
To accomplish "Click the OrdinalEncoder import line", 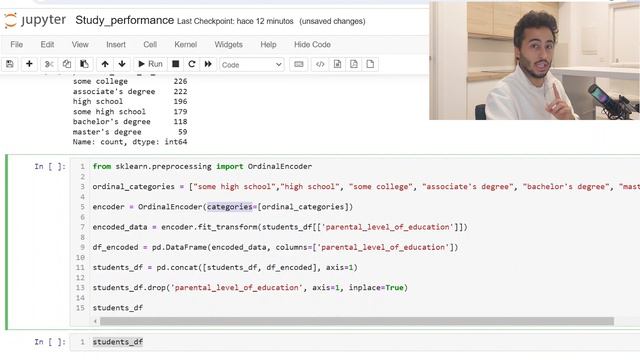I will (x=202, y=167).
